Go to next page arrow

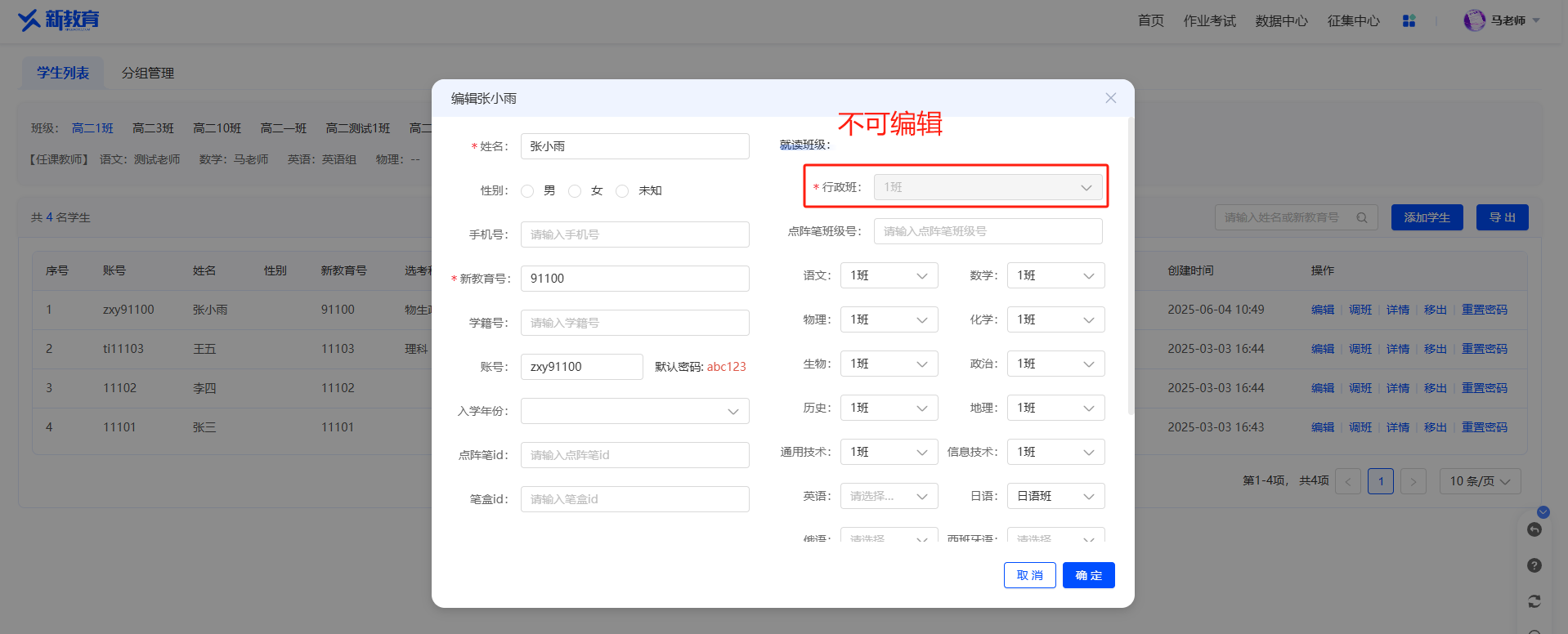(1413, 481)
